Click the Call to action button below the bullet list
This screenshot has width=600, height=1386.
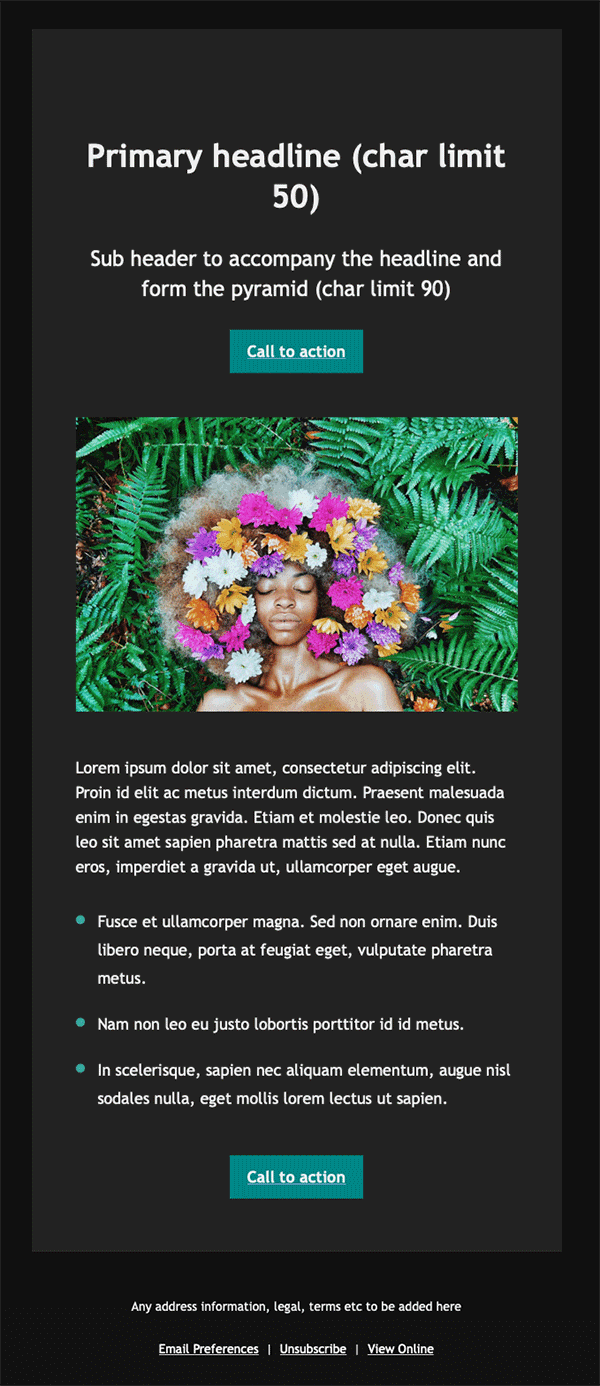tap(296, 1177)
